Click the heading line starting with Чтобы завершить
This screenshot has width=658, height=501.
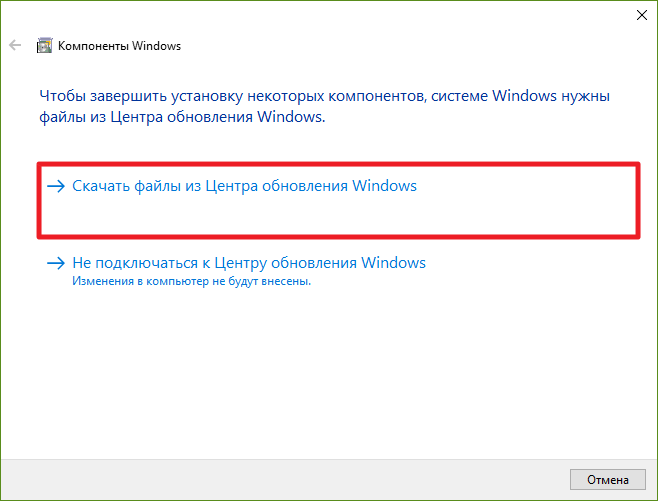point(324,96)
